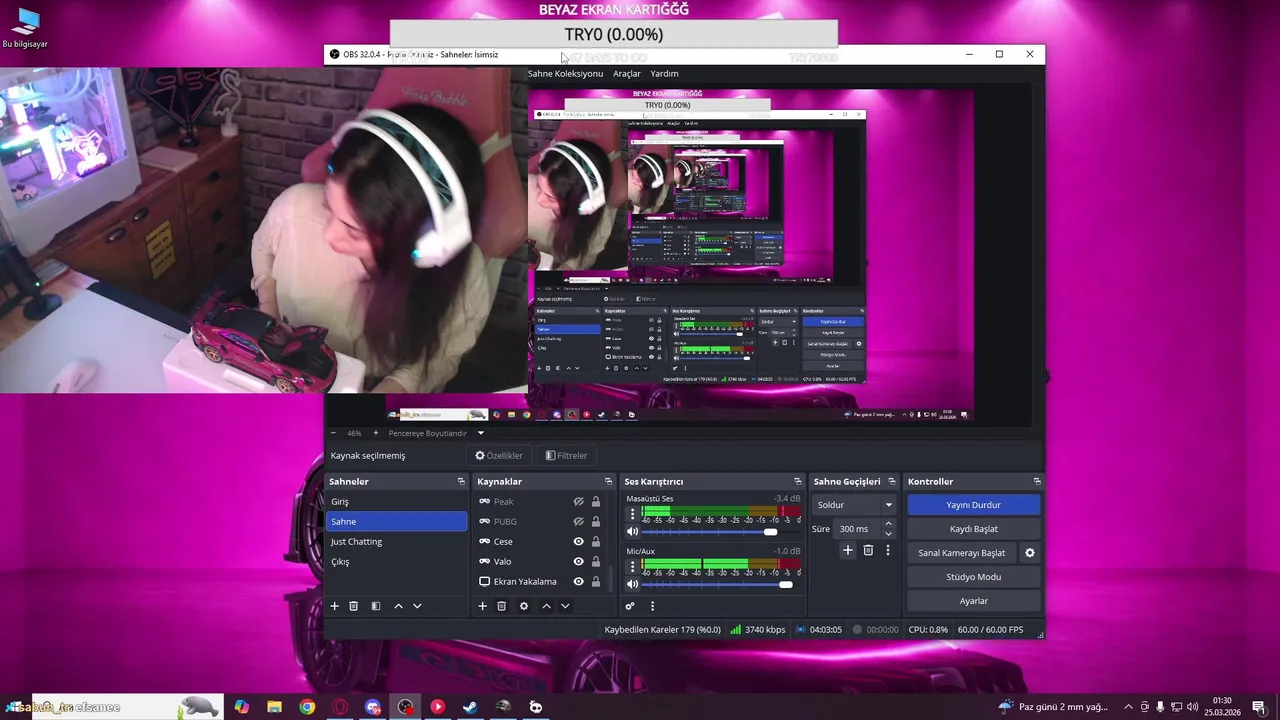
Task: Undock the Kontroller panel
Action: coord(1037,482)
